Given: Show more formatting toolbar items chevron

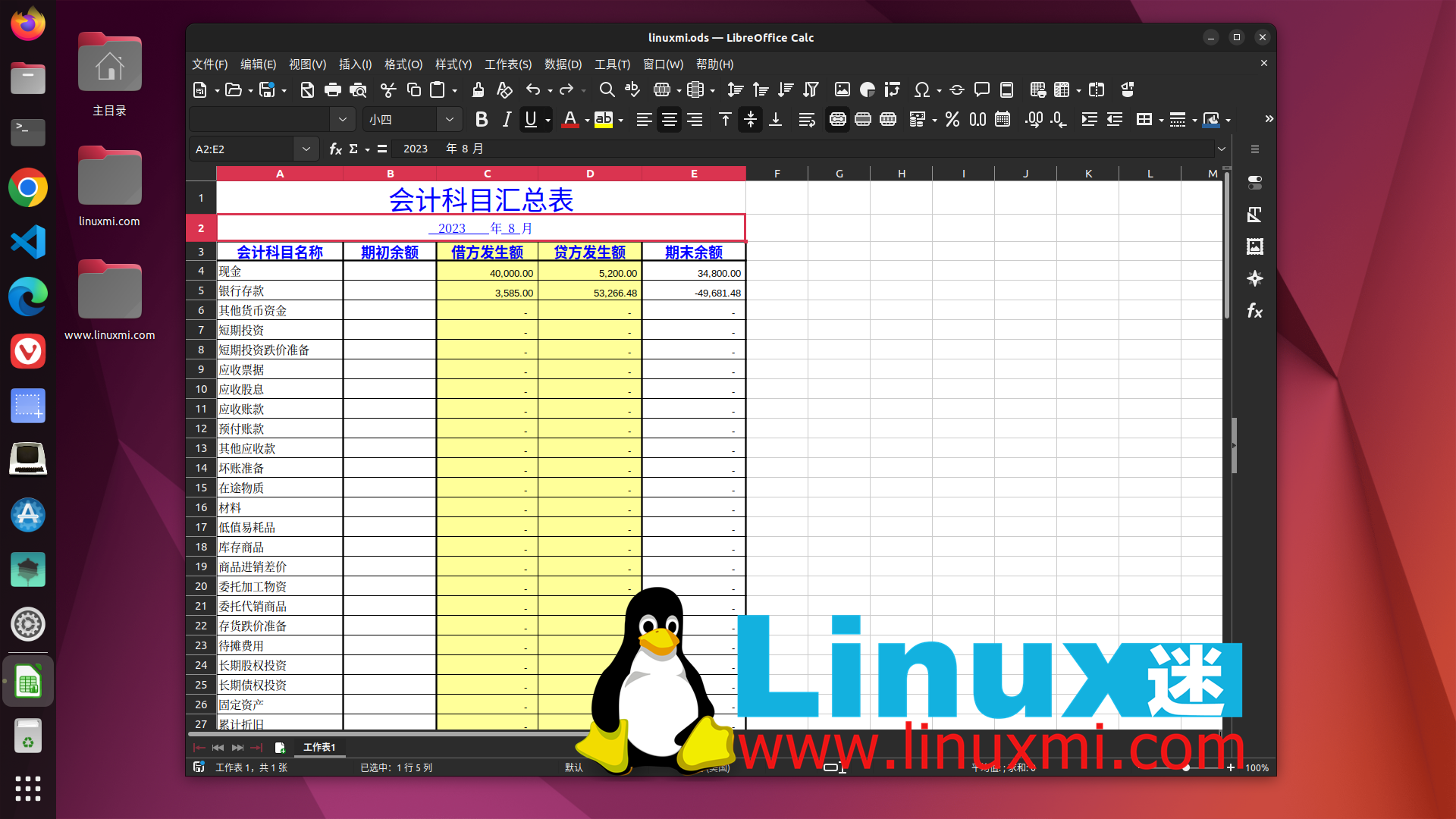Looking at the screenshot, I should coord(1269,119).
